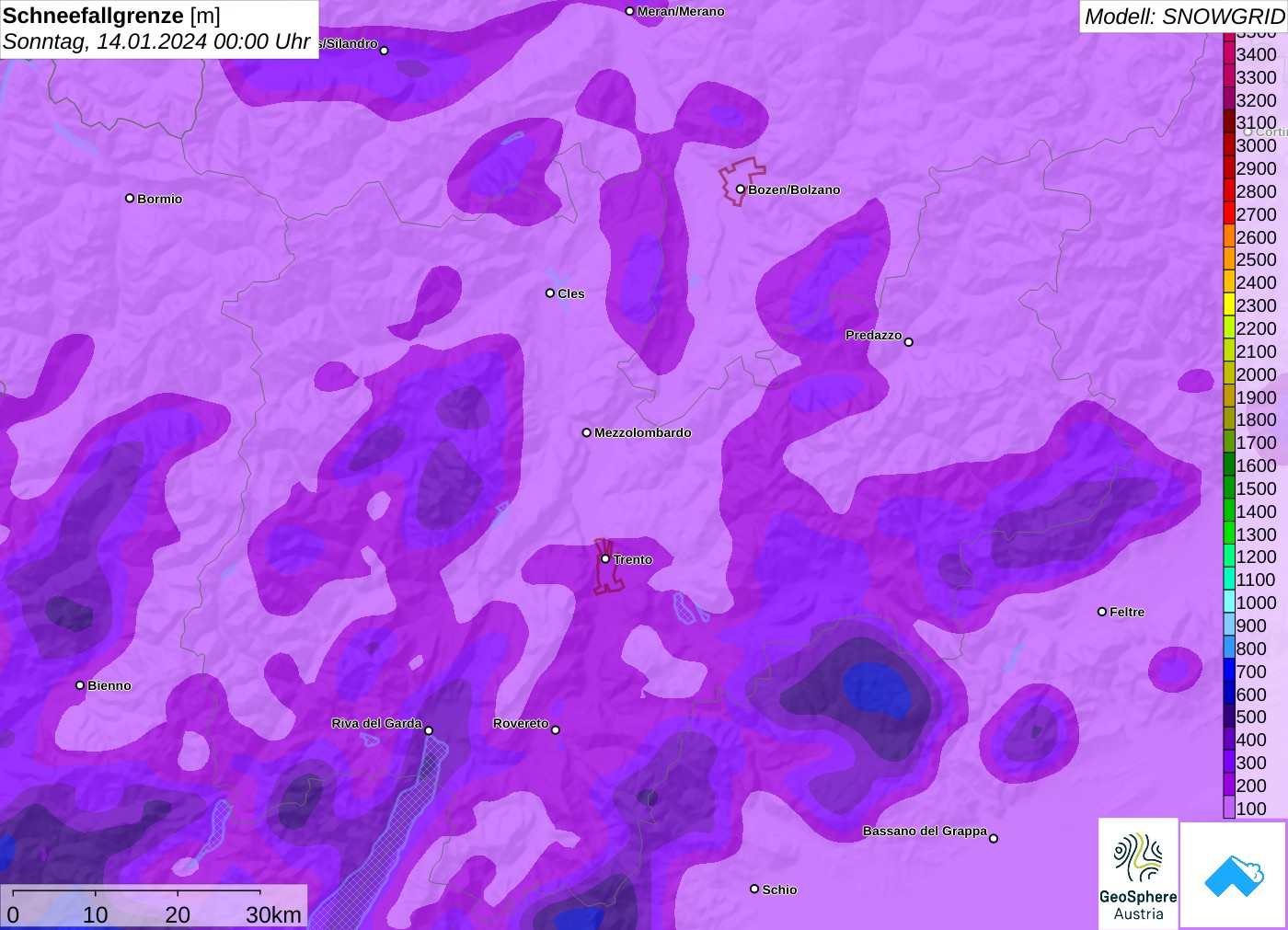Click the 600 m legend color swatch
The image size is (1288, 930).
(1229, 694)
